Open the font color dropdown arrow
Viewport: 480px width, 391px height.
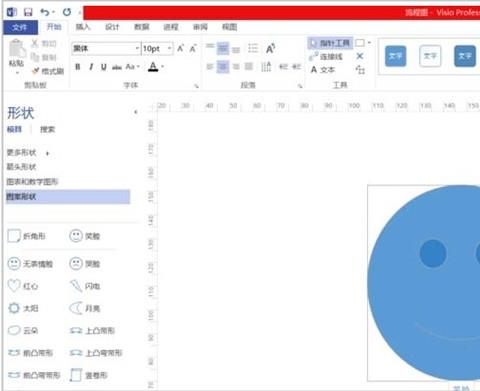point(162,67)
